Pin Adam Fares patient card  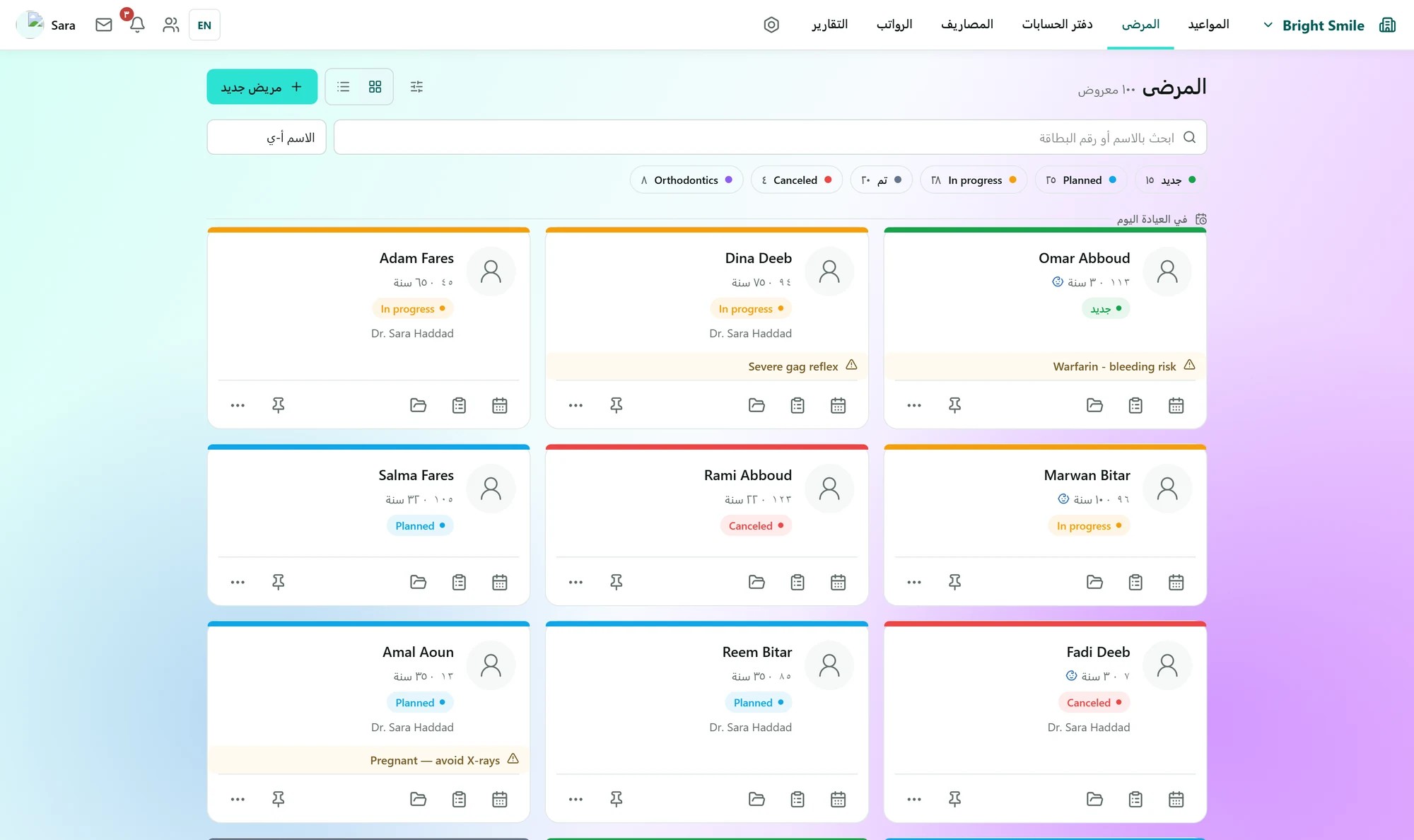coord(279,405)
